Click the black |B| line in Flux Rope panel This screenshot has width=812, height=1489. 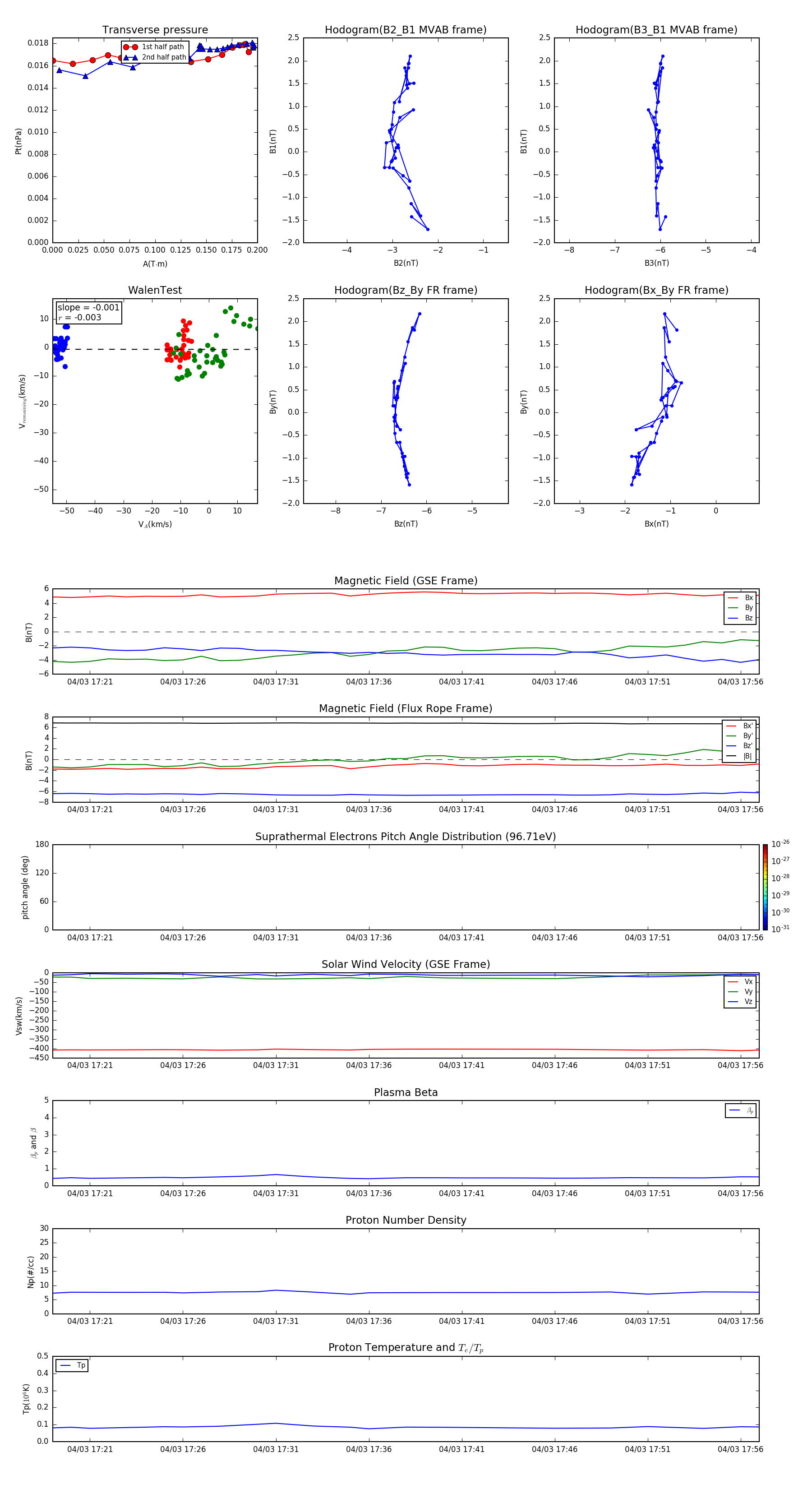(x=406, y=723)
